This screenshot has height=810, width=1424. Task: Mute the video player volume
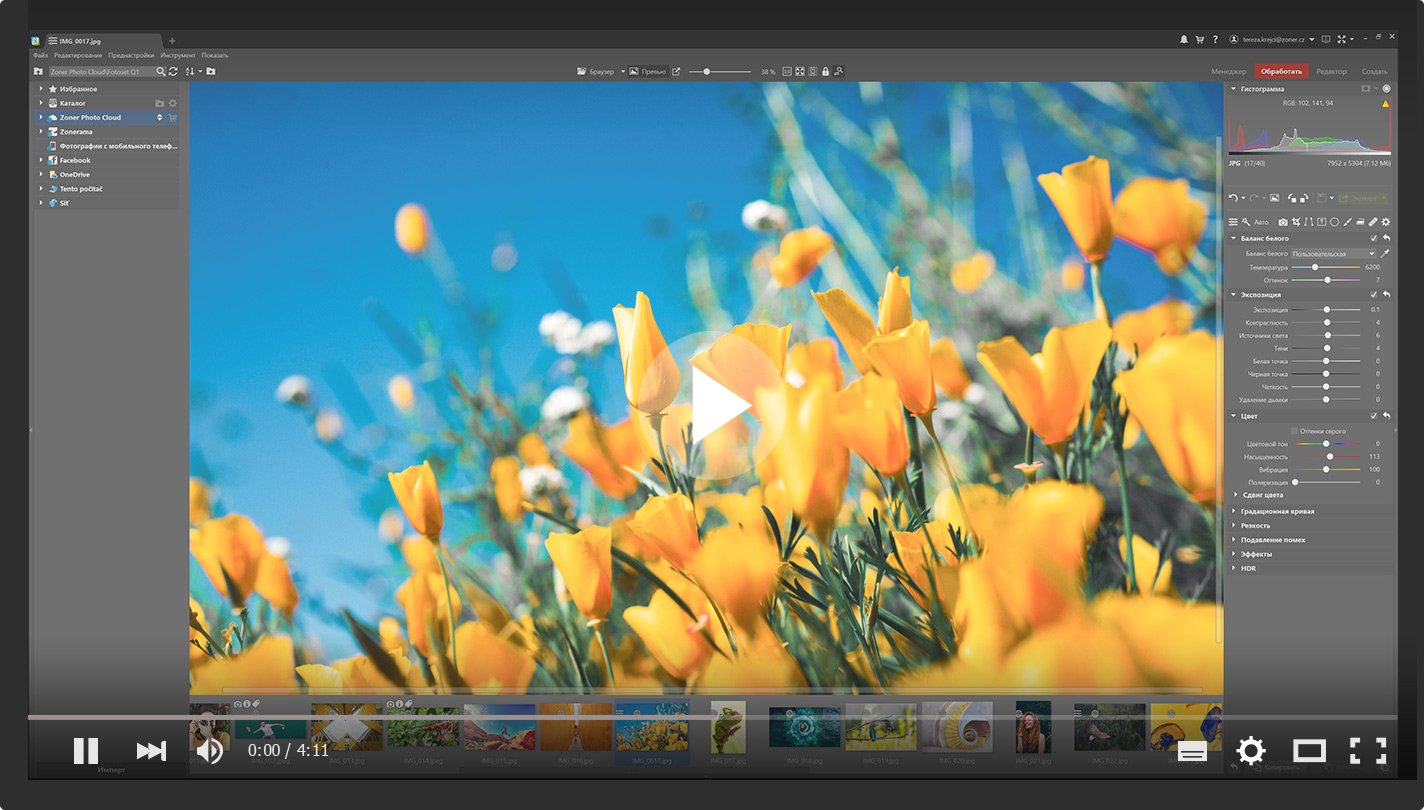tap(209, 751)
